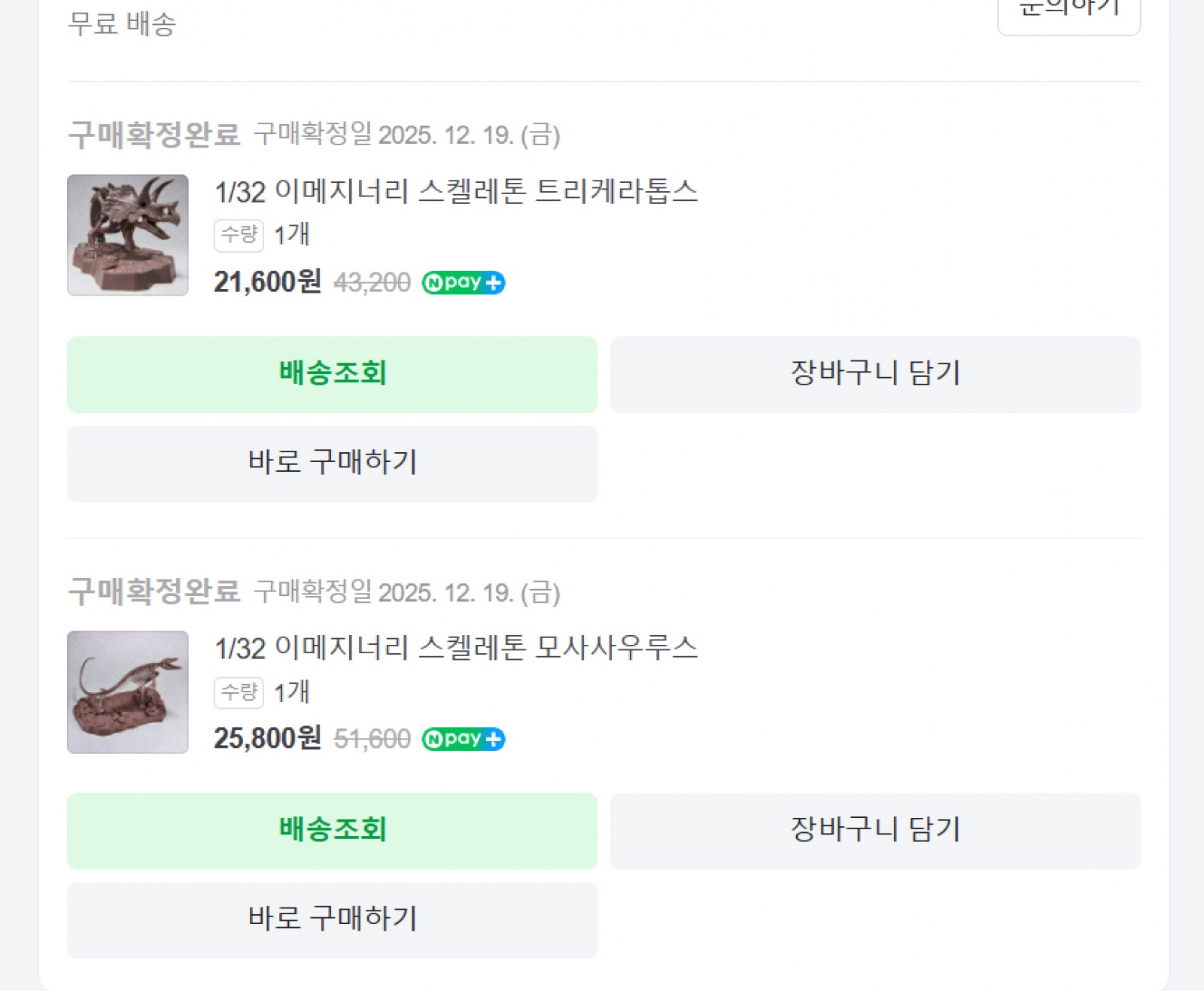Image resolution: width=1204 pixels, height=991 pixels.
Task: Open the 모사사우루스 product title link
Action: 456,648
